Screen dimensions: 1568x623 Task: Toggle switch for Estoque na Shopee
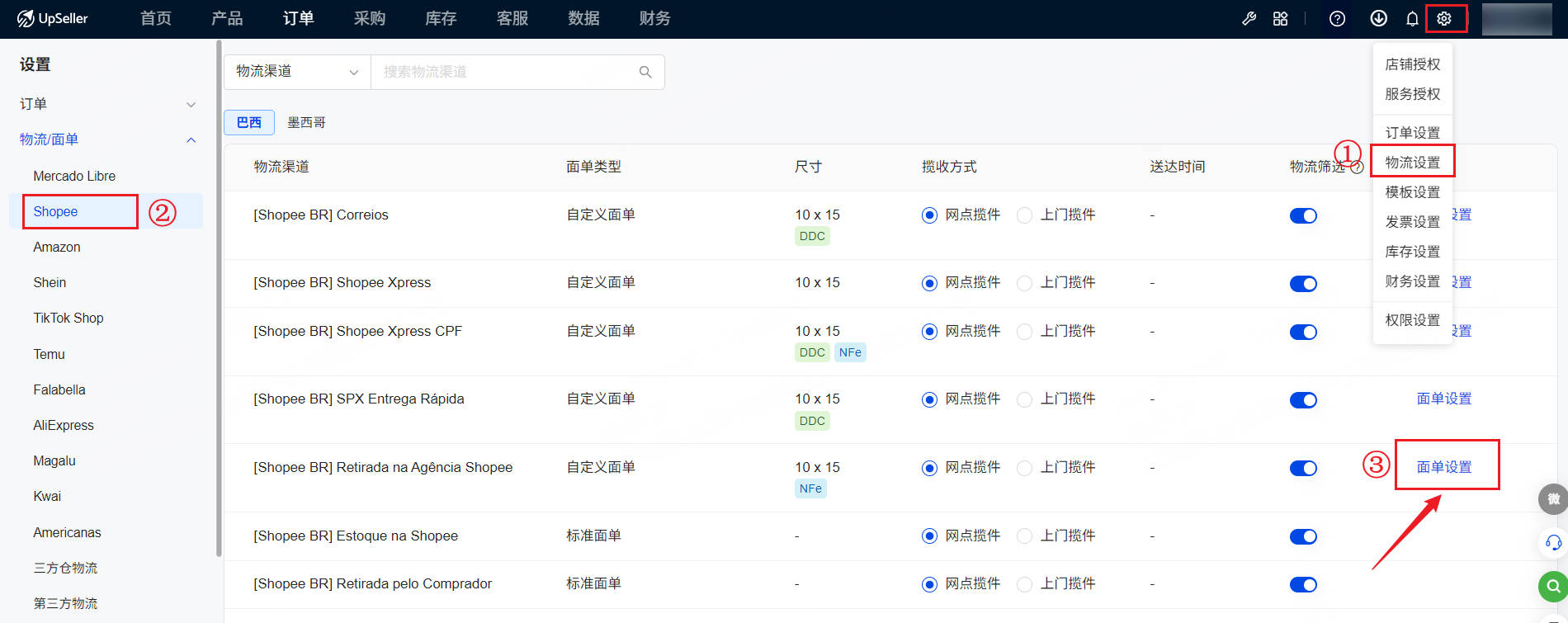click(1303, 536)
